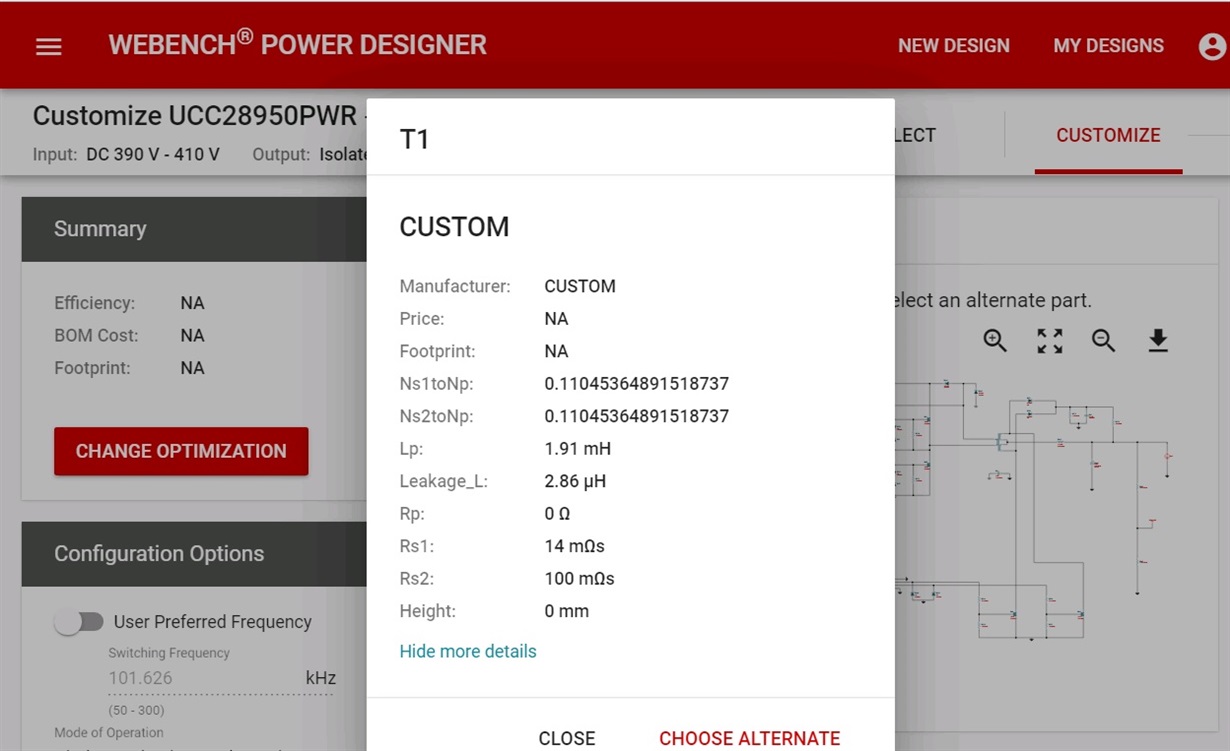Image resolution: width=1230 pixels, height=751 pixels.
Task: Select the Rp value 0 Ω
Action: click(557, 514)
